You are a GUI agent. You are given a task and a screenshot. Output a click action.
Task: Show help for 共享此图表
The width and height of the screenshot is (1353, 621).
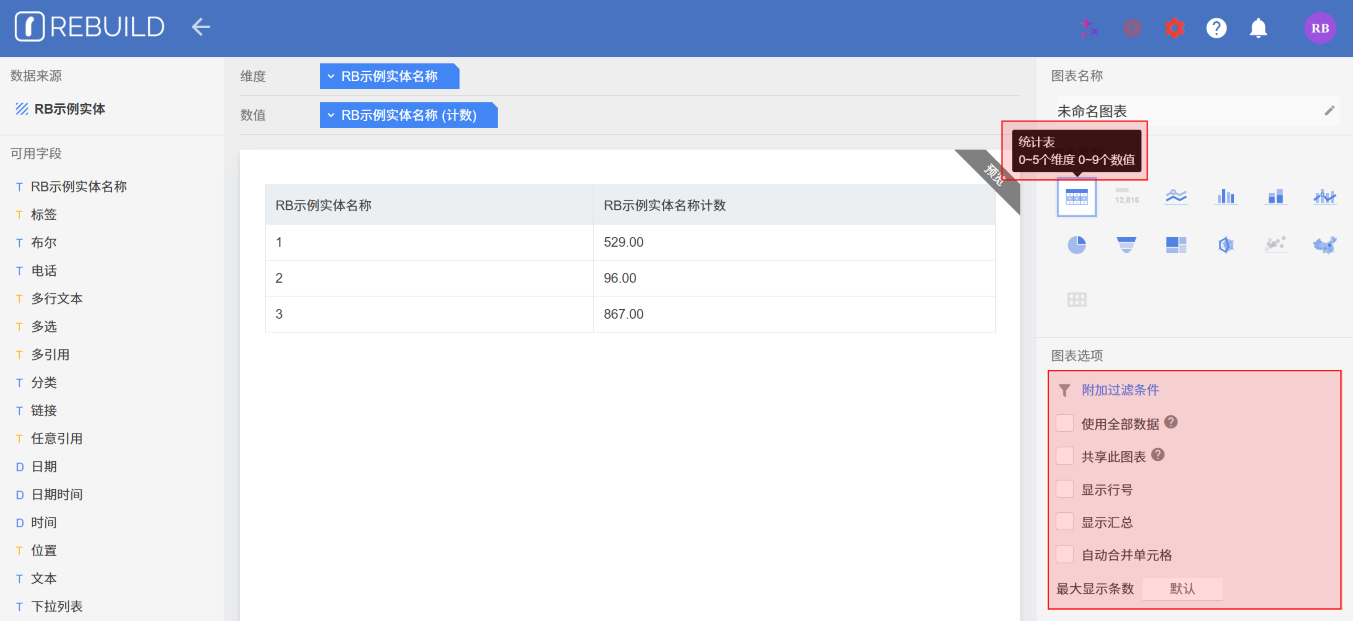(1158, 454)
